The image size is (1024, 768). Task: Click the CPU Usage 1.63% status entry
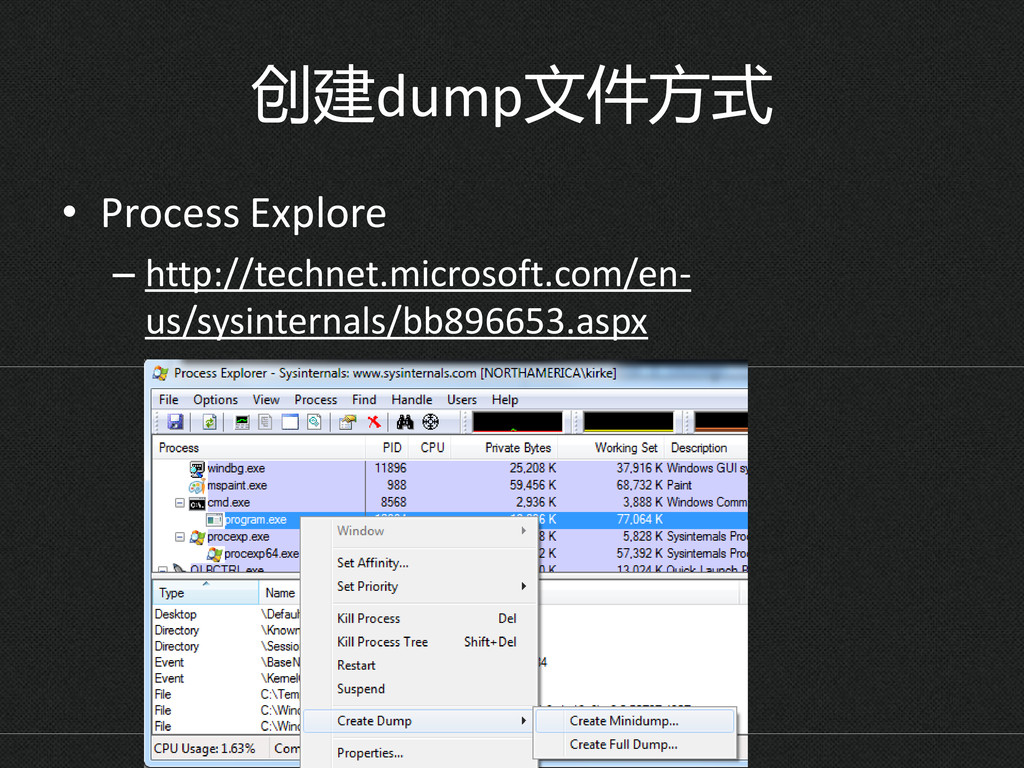[x=204, y=748]
